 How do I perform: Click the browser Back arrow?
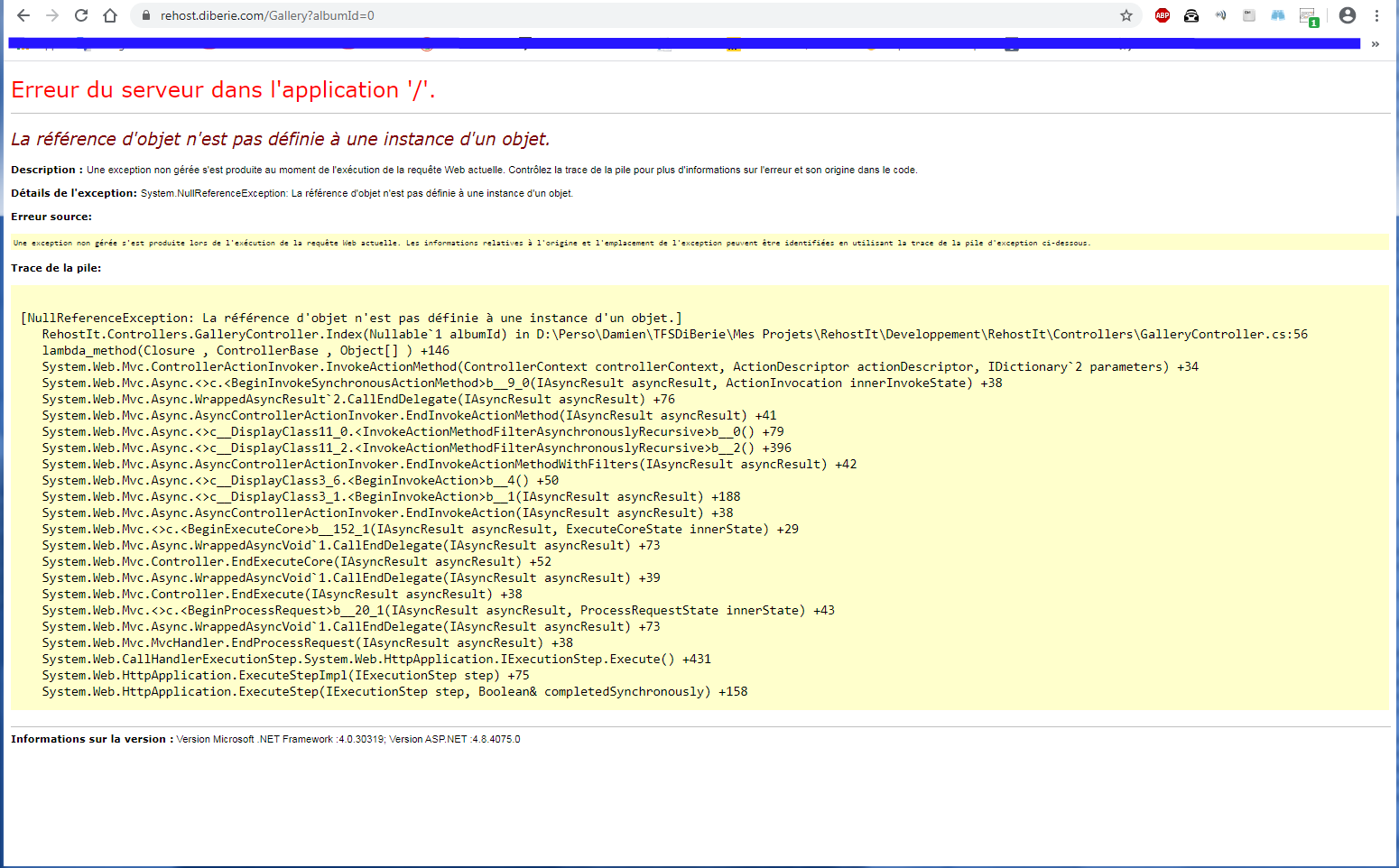pyautogui.click(x=23, y=15)
